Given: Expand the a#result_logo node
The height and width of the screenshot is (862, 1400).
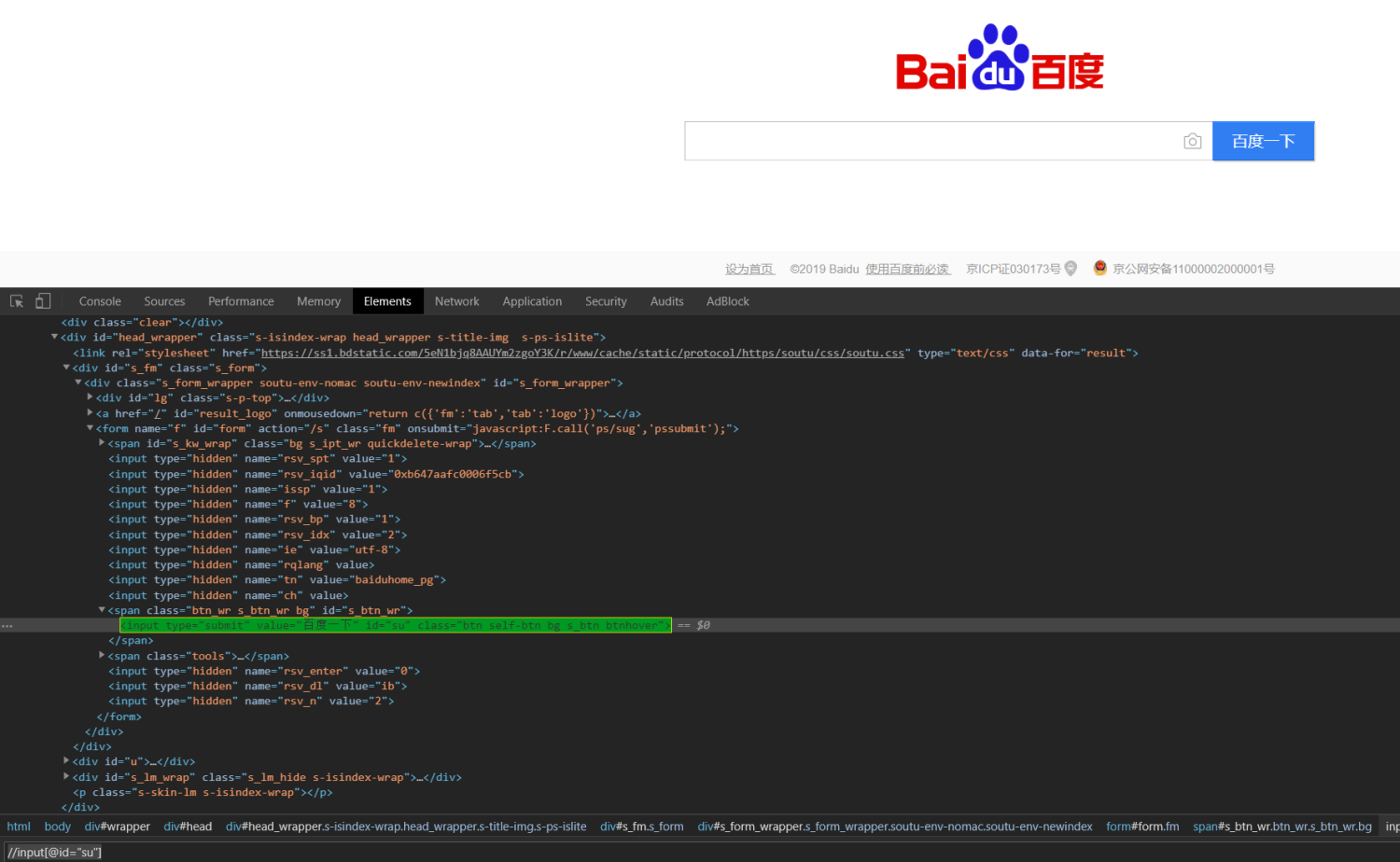Looking at the screenshot, I should click(x=90, y=412).
